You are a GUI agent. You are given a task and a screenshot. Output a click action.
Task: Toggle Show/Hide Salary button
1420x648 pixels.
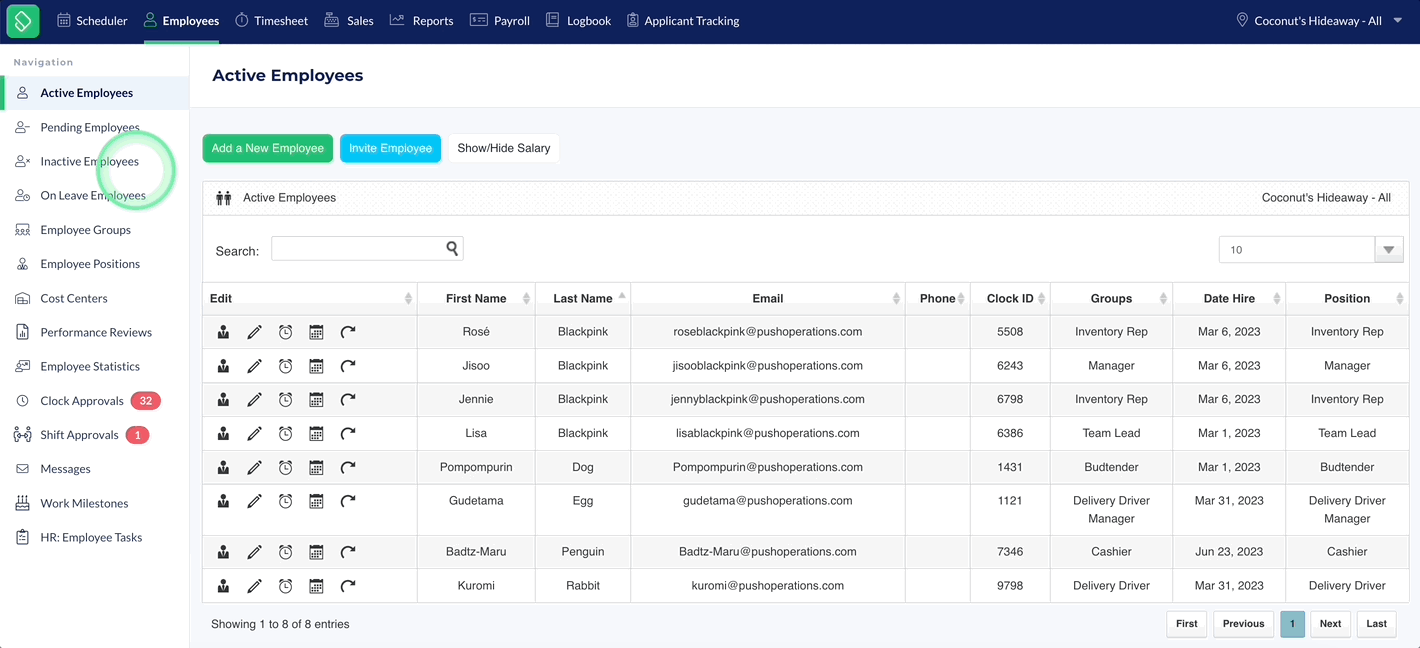click(504, 148)
